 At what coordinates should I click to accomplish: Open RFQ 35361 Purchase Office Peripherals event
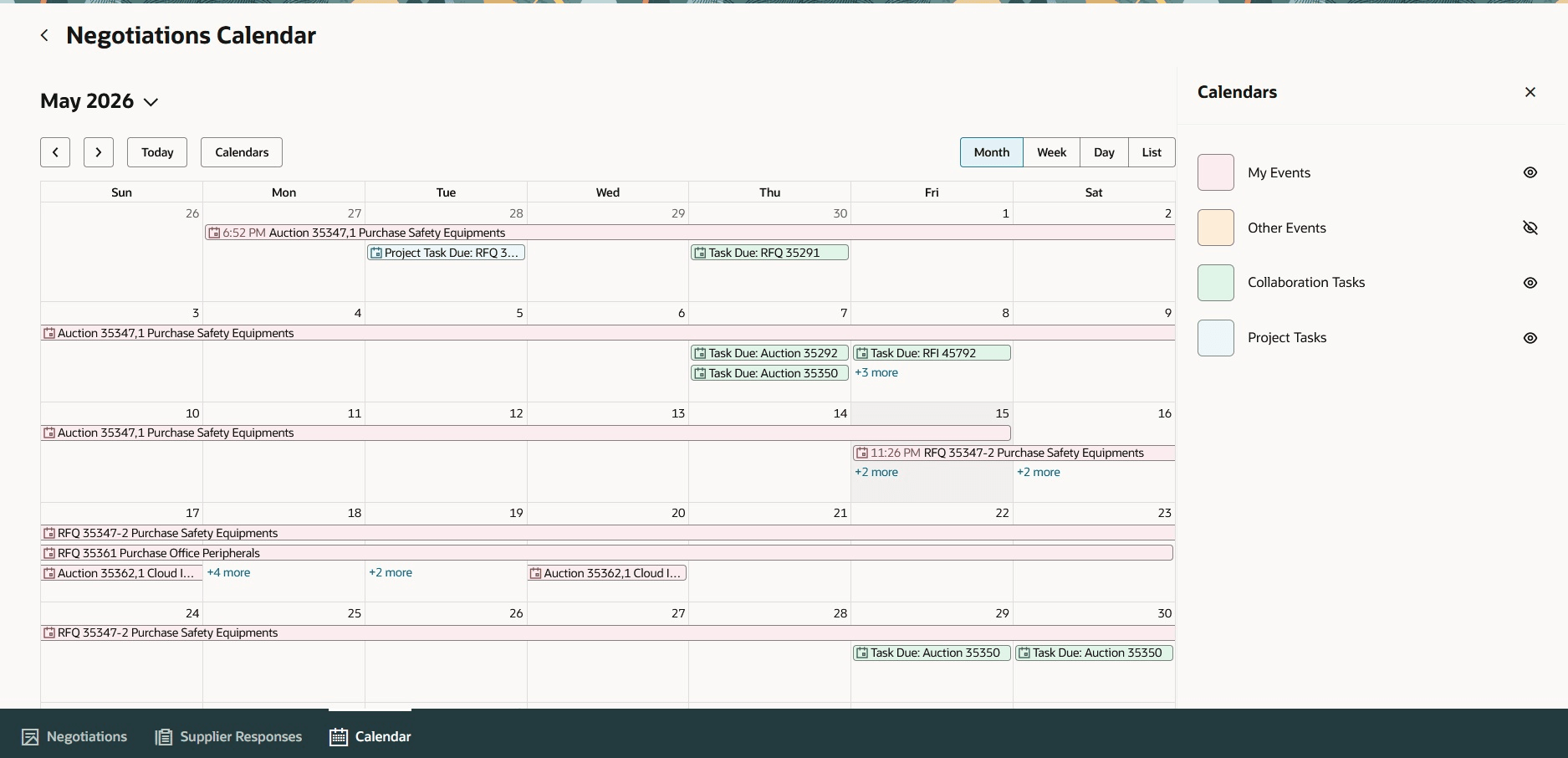point(607,553)
